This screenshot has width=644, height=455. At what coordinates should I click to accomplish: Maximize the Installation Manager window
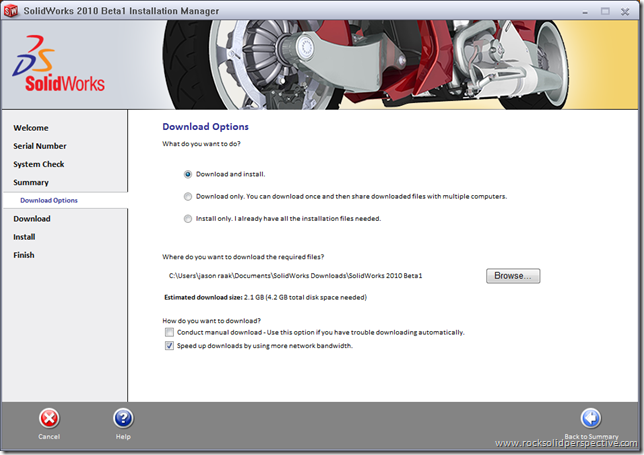[x=605, y=11]
